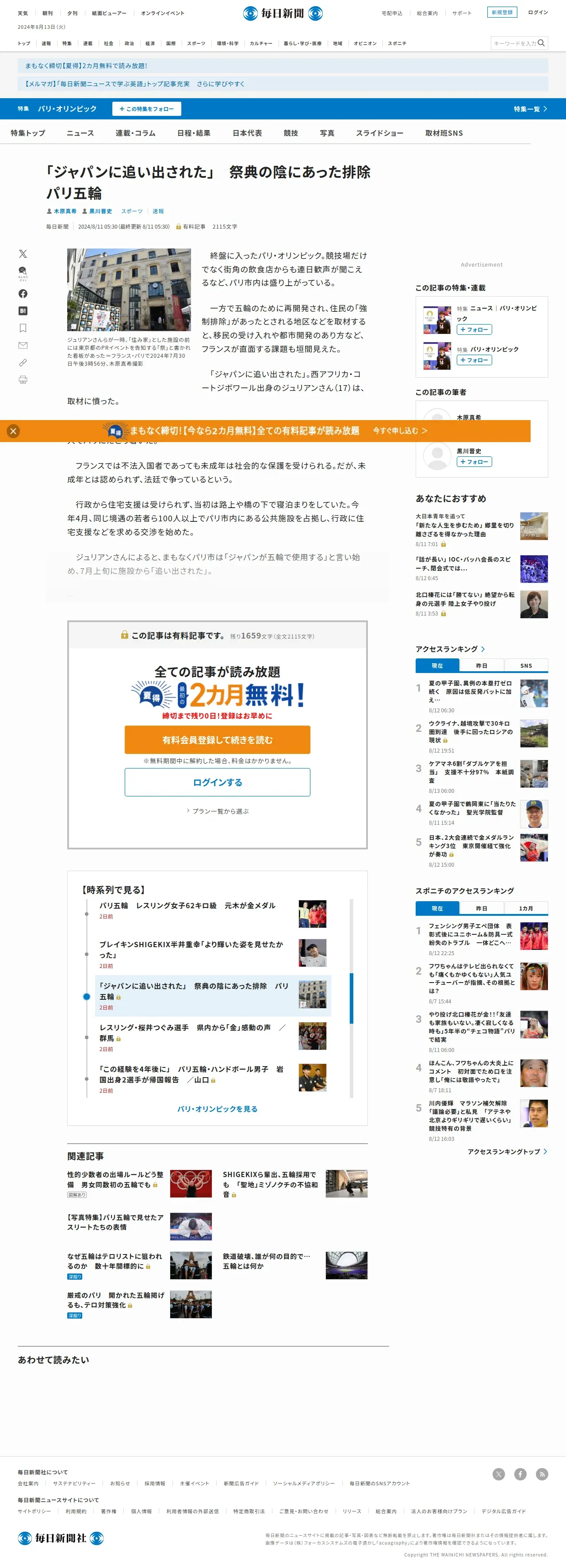Click 今すぐ申し込む on orange banner
This screenshot has height=1568, width=566.
click(x=400, y=430)
